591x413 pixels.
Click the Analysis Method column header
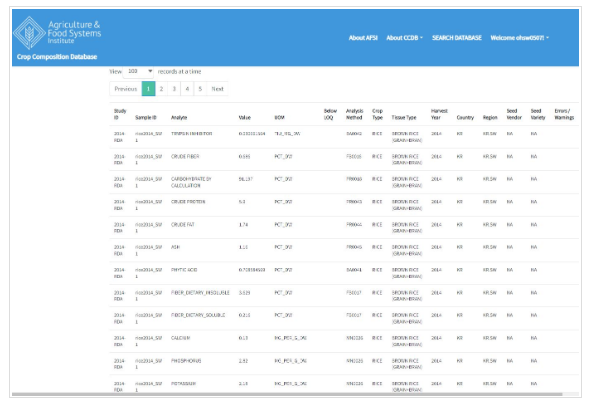(x=354, y=114)
